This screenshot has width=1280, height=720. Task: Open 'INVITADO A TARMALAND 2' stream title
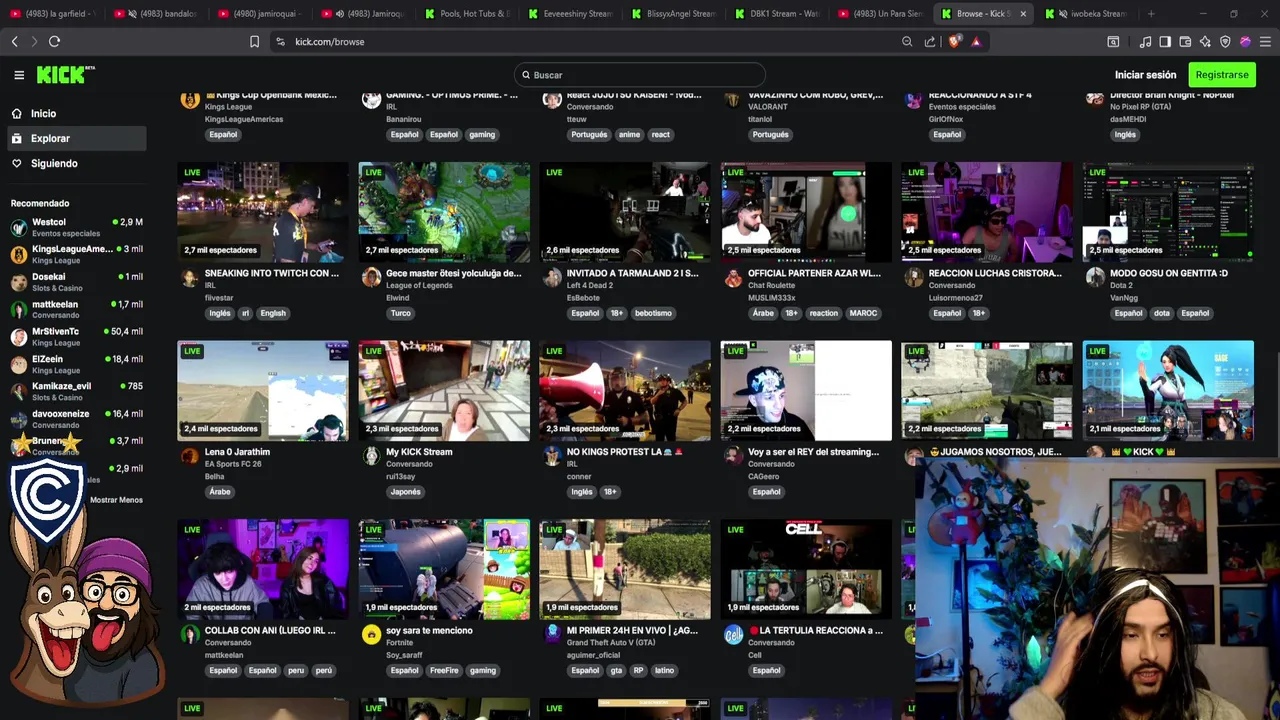(632, 273)
